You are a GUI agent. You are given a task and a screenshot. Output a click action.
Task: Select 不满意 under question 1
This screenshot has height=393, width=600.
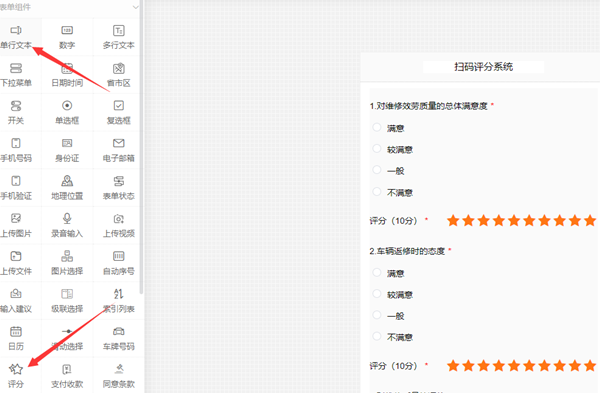(x=377, y=191)
